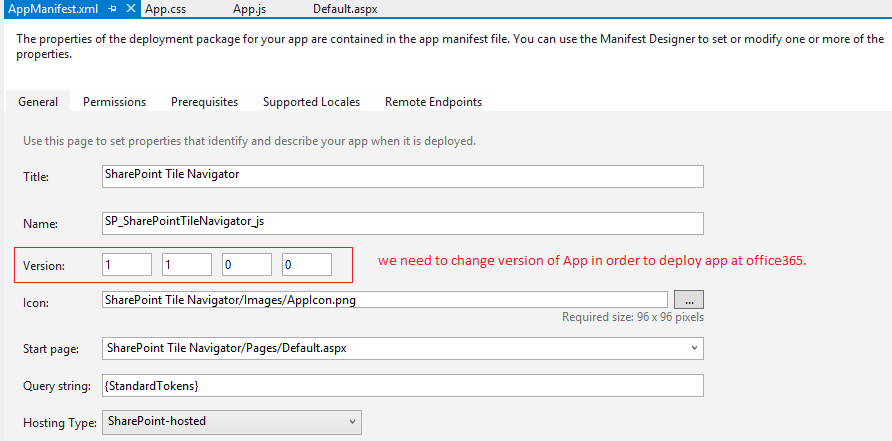This screenshot has width=892, height=441.
Task: Click the first Version number box
Action: [x=127, y=265]
